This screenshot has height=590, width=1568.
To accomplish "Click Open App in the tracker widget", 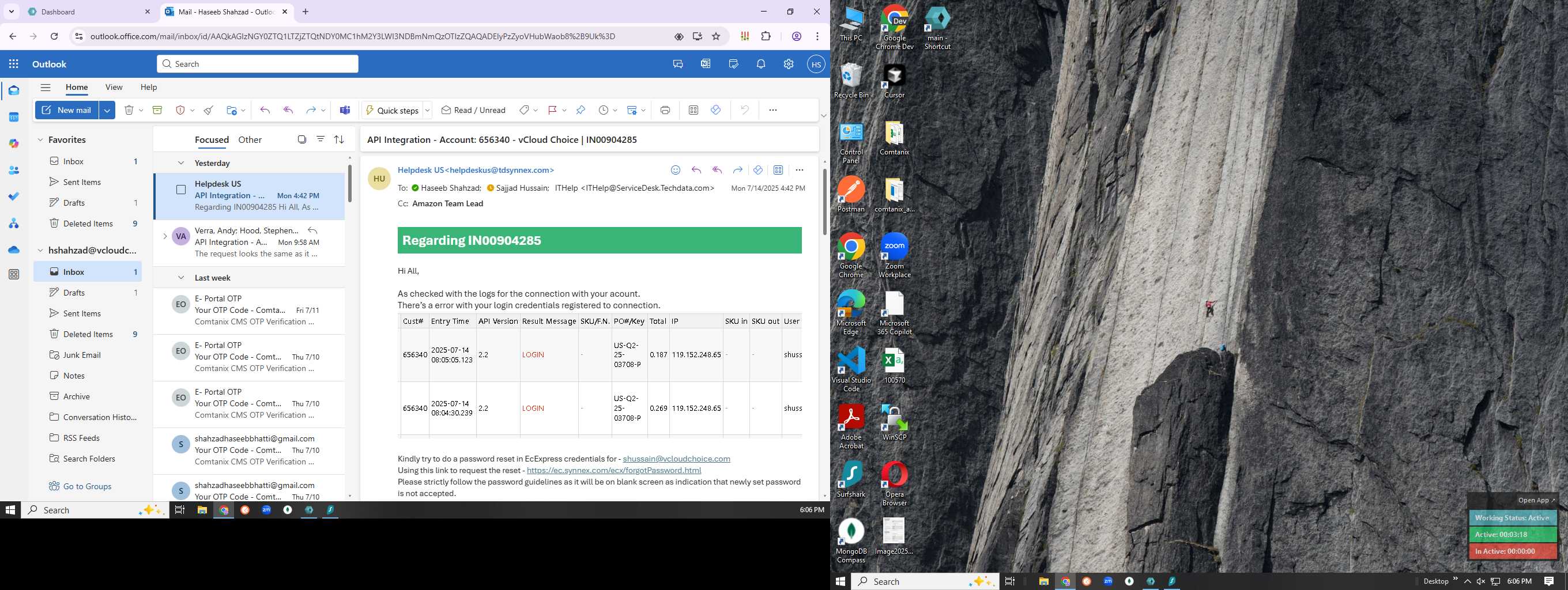I will [1536, 500].
